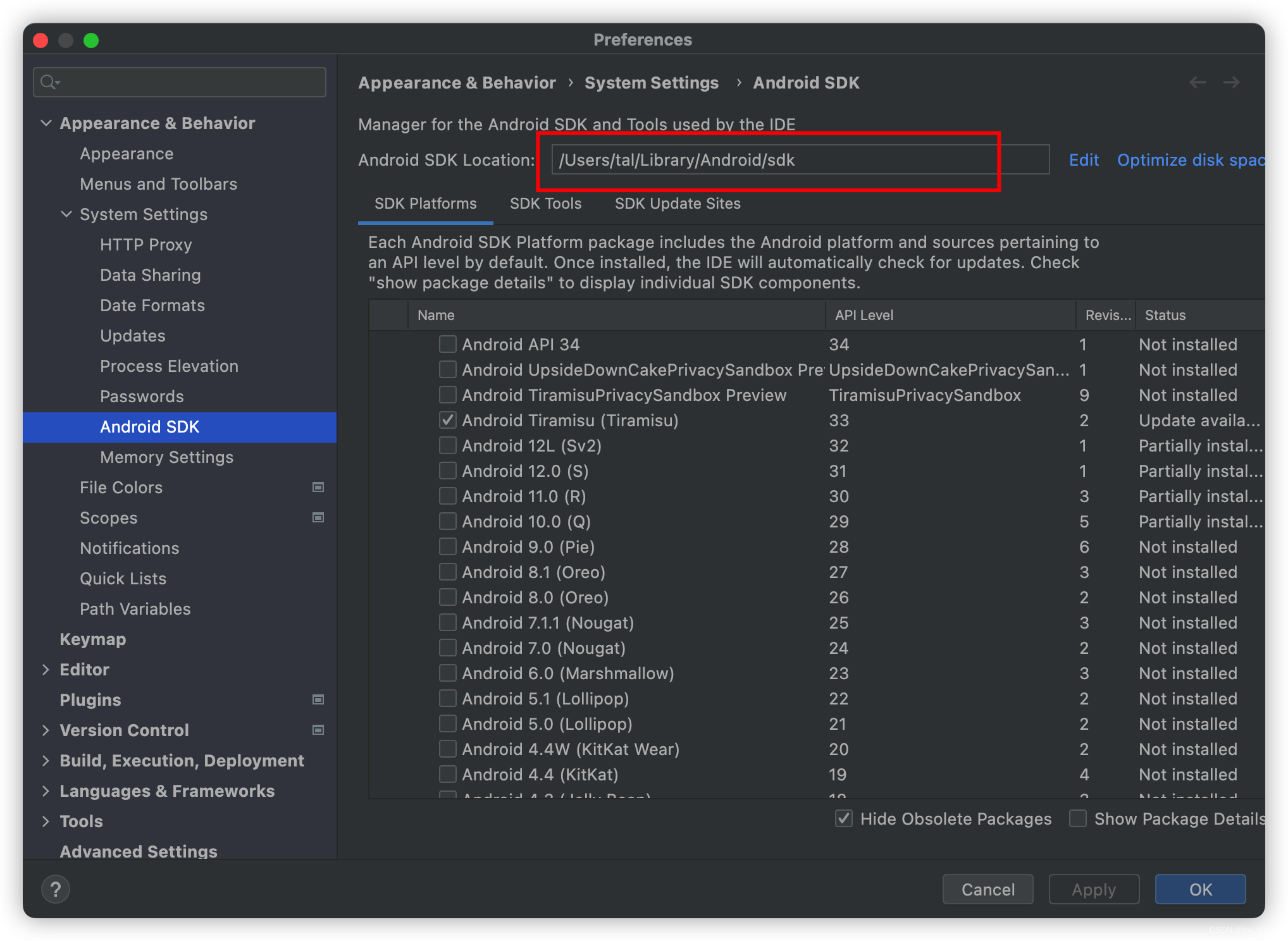Click the Edit link for SDK location
This screenshot has height=941, width=1288.
point(1084,160)
